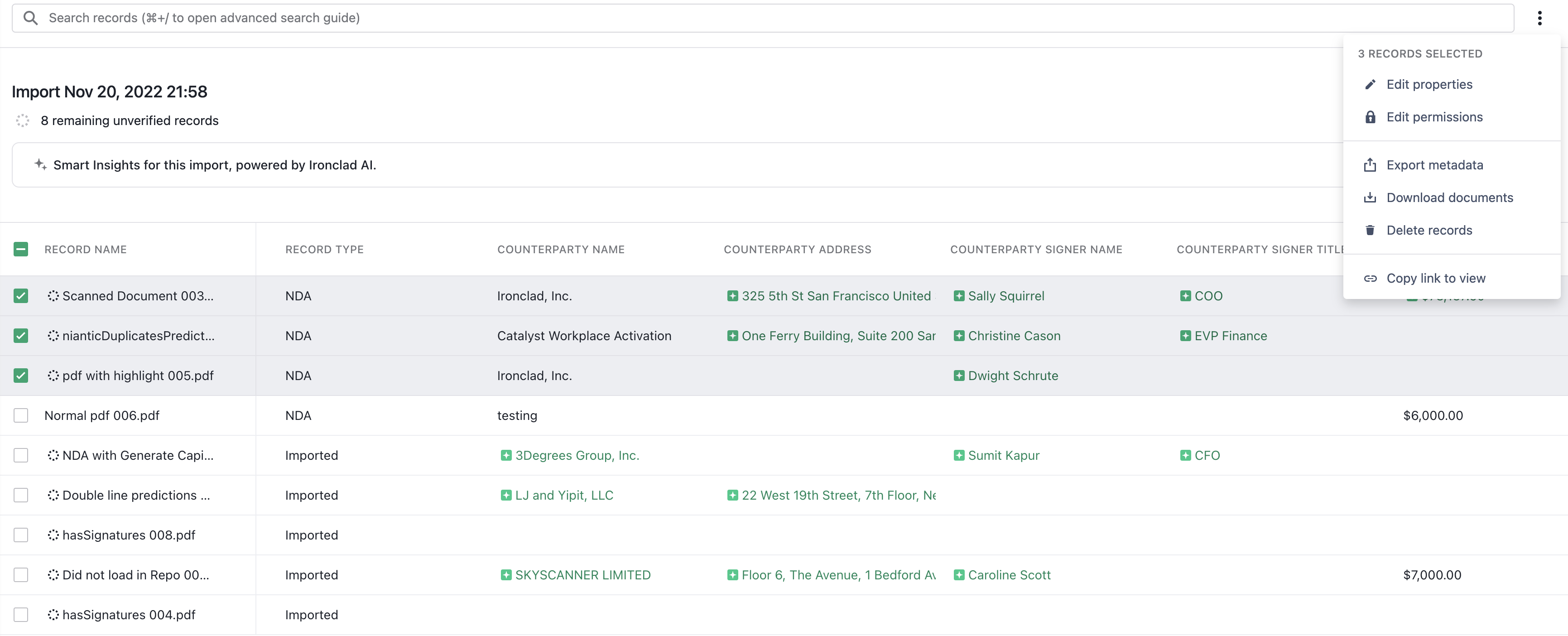Click the green prediction icon beside SKYSCANNER LIMITED

point(506,574)
